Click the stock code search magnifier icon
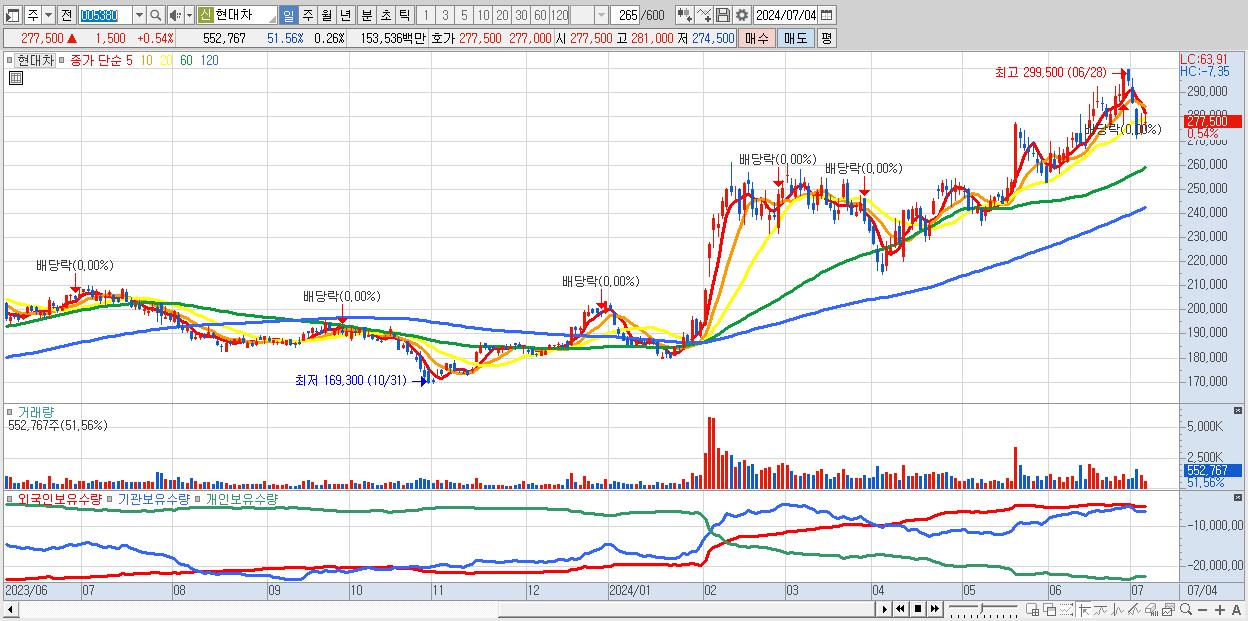1248x621 pixels. point(156,15)
